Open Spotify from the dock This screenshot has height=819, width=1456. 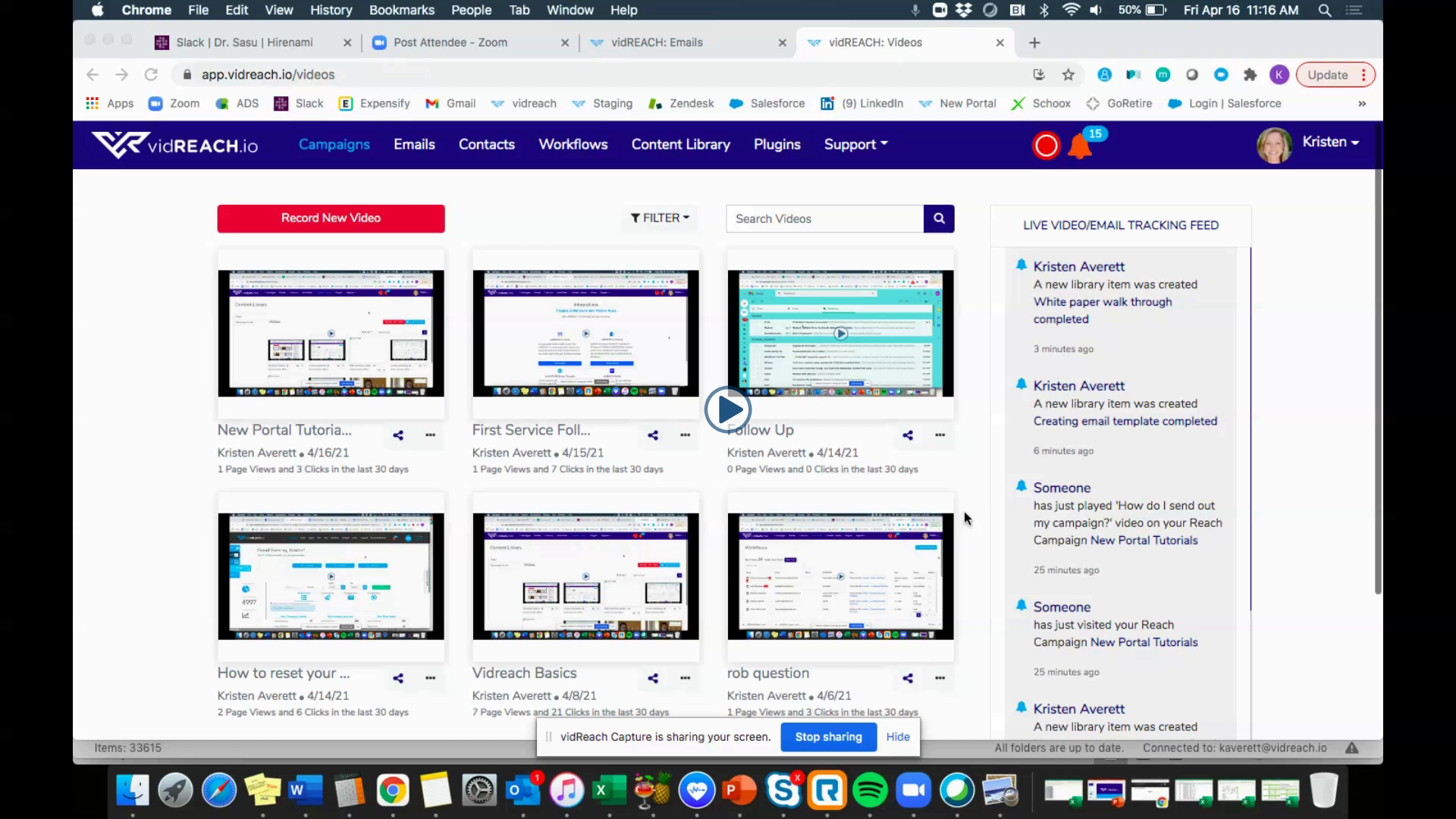[x=870, y=791]
